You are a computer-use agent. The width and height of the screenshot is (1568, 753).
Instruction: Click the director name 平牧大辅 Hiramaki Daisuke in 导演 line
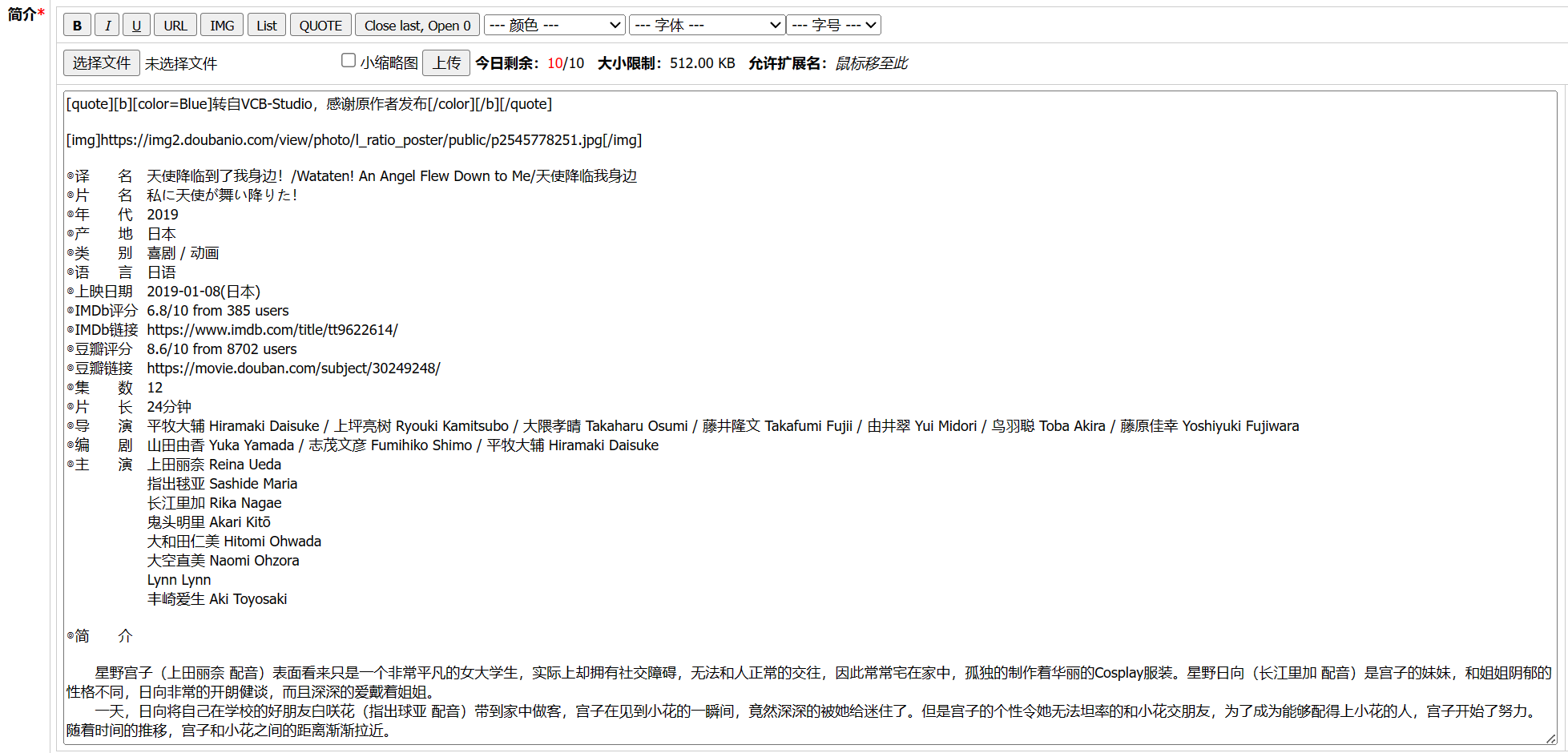233,426
